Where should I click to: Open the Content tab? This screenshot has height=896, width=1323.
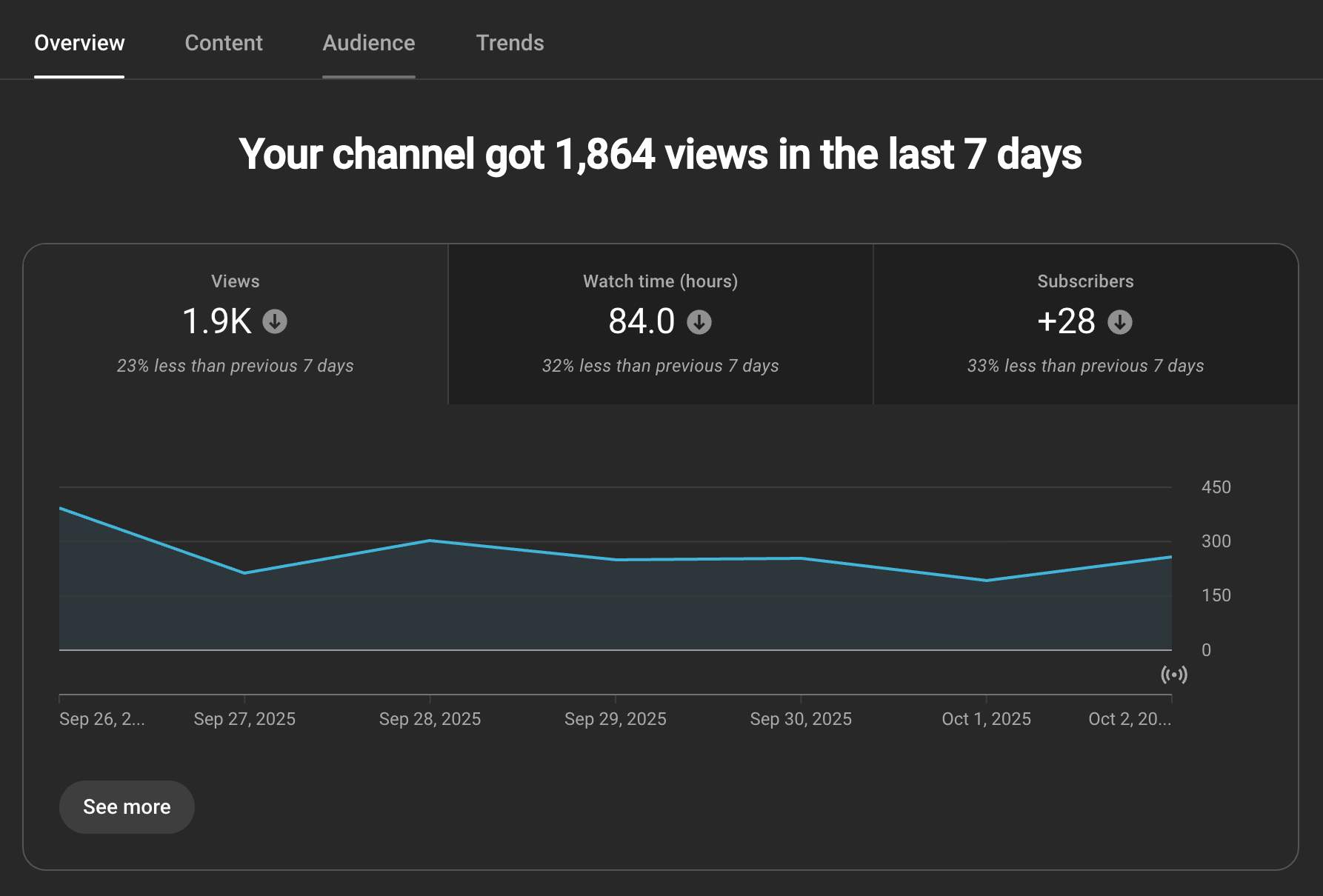pyautogui.click(x=224, y=43)
